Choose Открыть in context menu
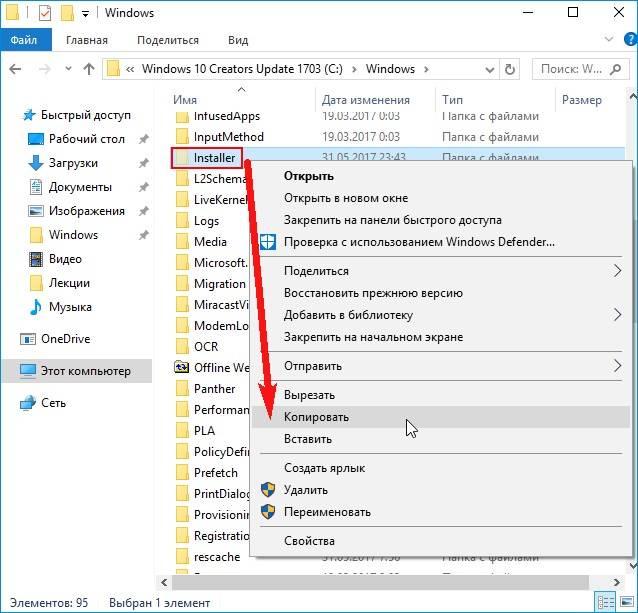The image size is (638, 613). pyautogui.click(x=309, y=176)
